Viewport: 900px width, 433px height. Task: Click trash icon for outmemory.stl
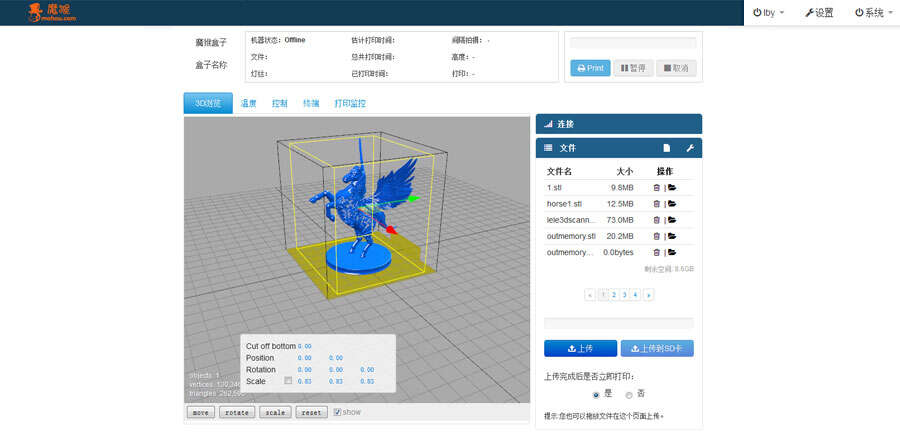(657, 236)
